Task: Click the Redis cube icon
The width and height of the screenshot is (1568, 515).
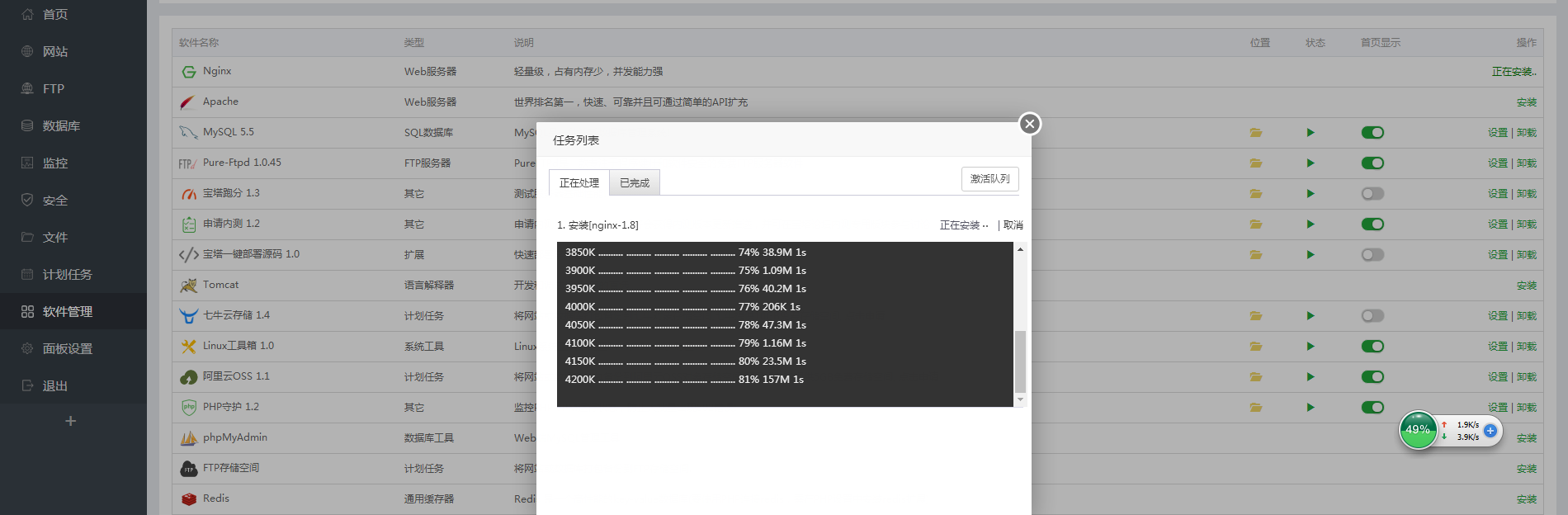Action: click(189, 499)
